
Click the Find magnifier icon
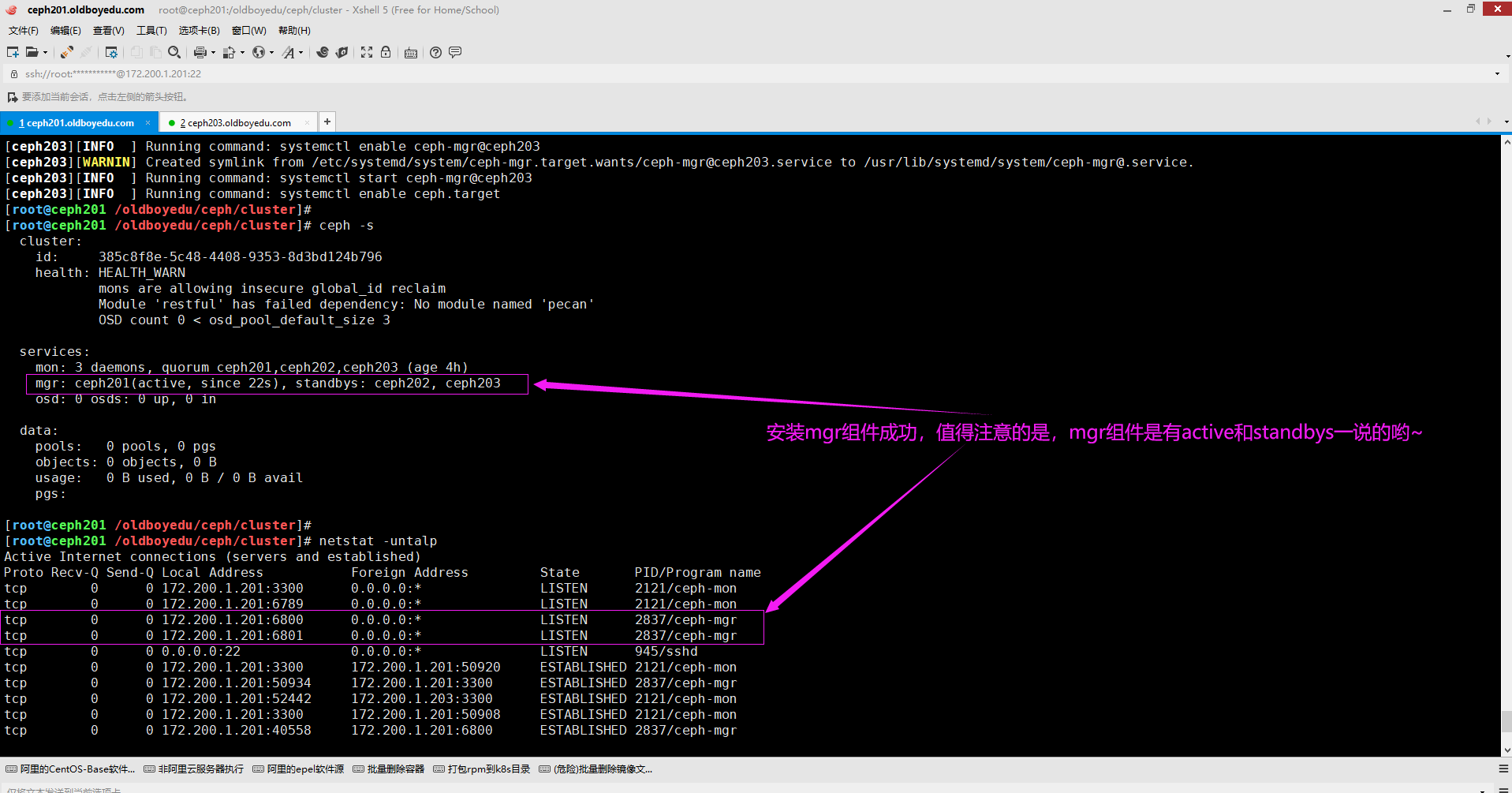174,52
